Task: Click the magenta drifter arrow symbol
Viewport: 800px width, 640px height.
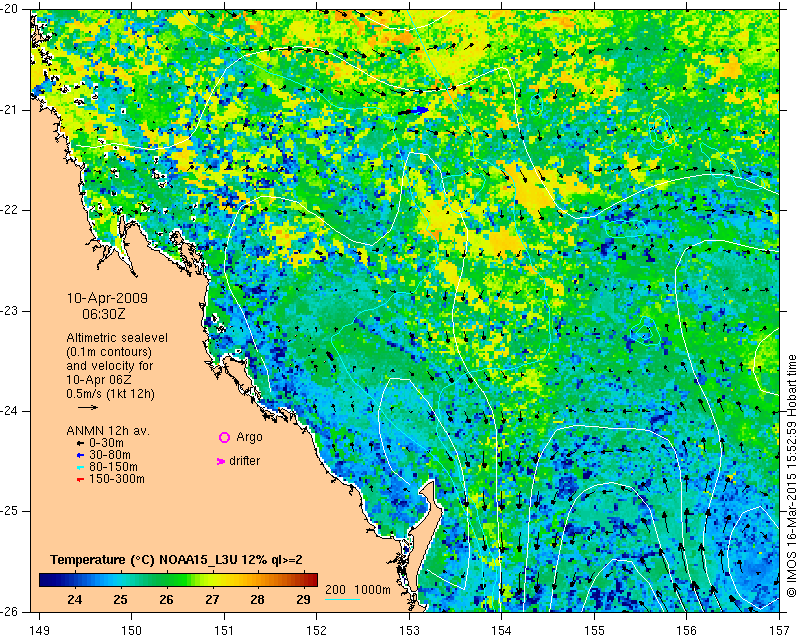Action: pos(221,461)
